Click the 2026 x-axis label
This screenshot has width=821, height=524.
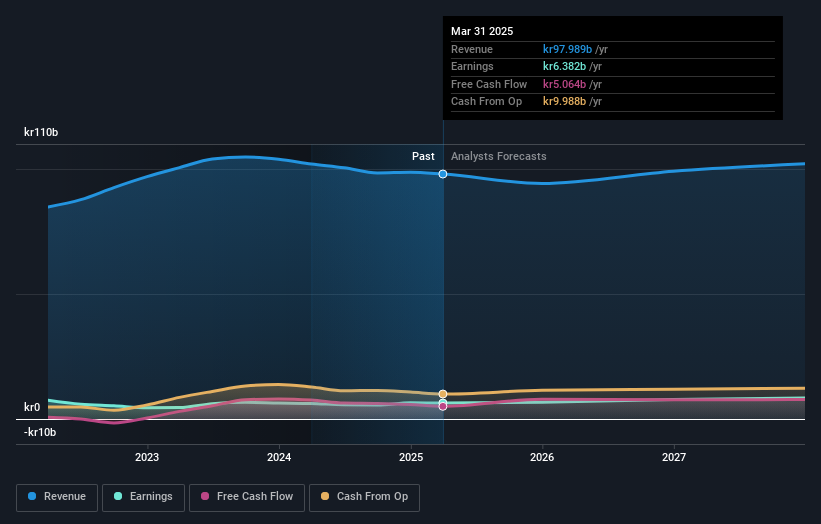click(542, 457)
